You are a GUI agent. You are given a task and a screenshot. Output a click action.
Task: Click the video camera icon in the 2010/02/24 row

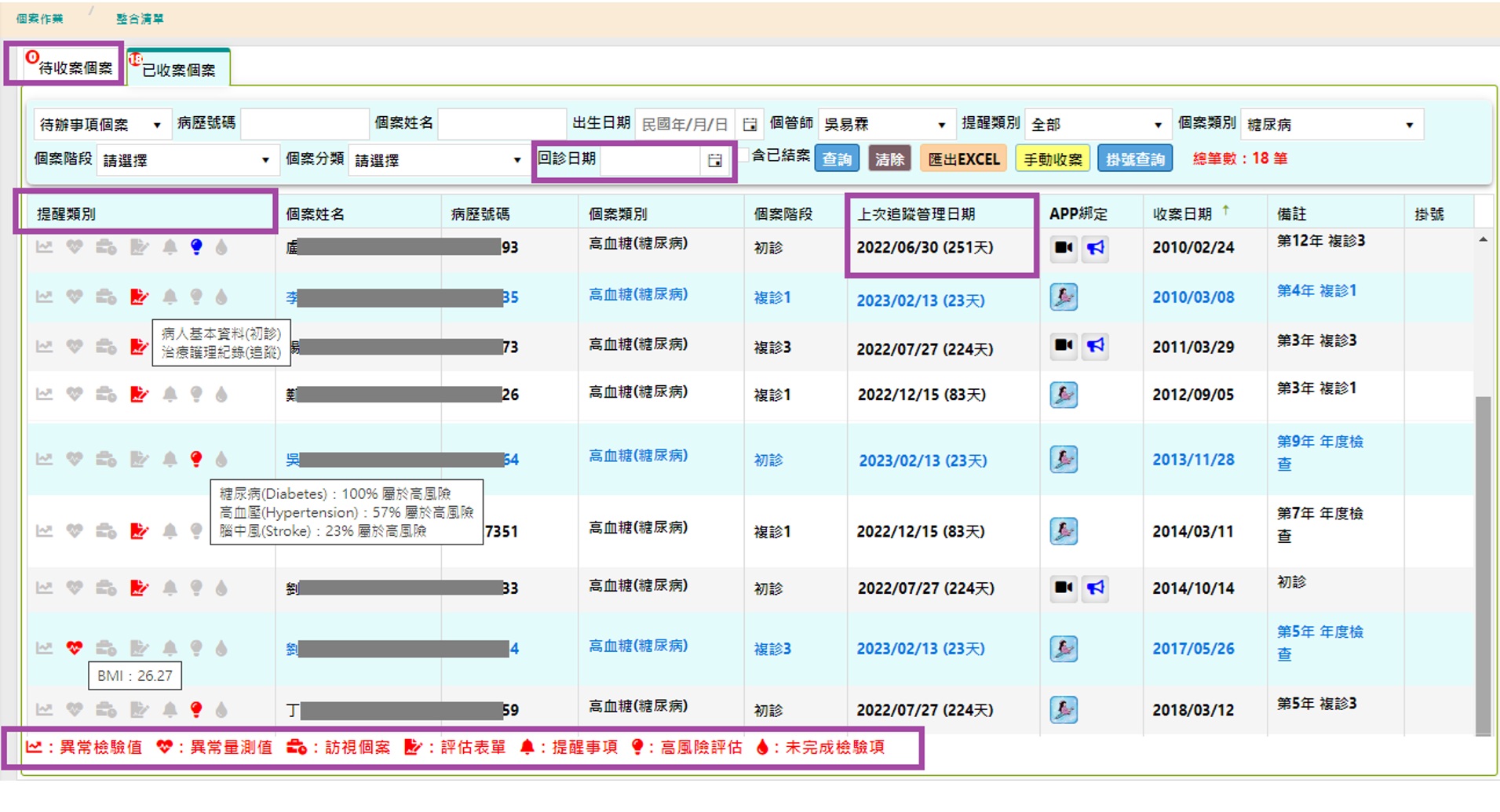(1064, 248)
